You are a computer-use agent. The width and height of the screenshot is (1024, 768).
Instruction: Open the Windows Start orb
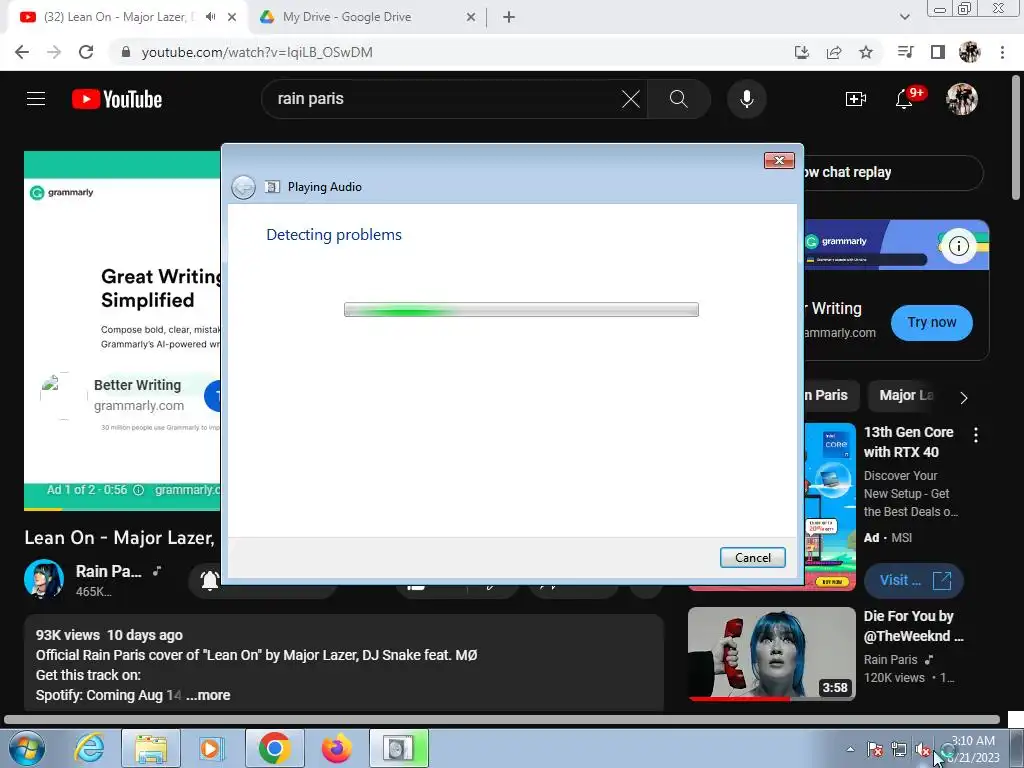point(26,748)
